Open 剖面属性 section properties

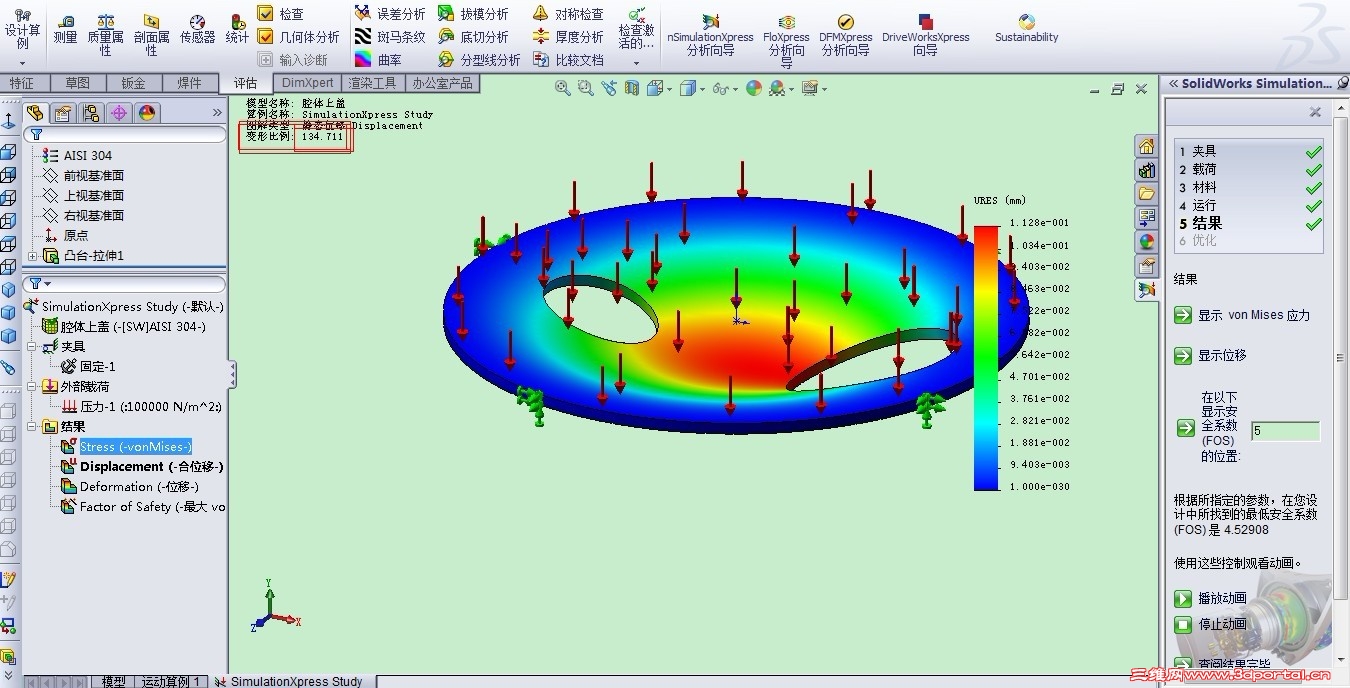(151, 35)
